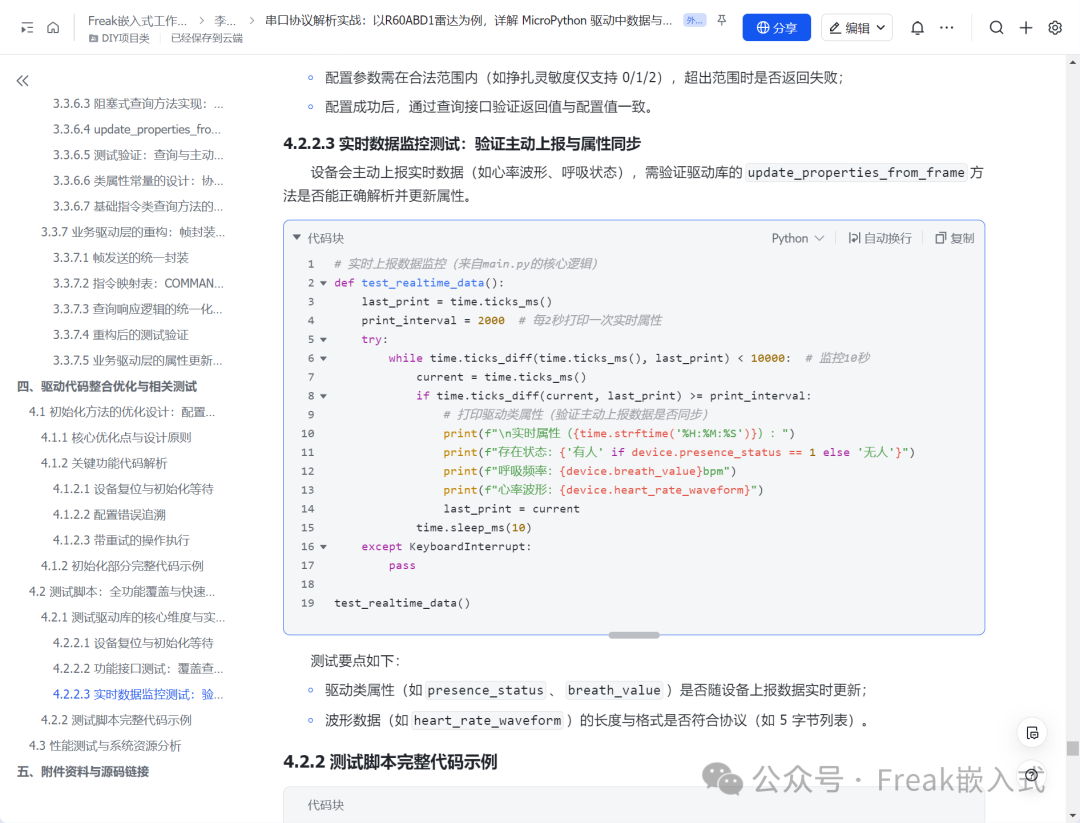
Task: Jump to 3.3.7.1 帧发送的统一封装
Action: [x=121, y=258]
